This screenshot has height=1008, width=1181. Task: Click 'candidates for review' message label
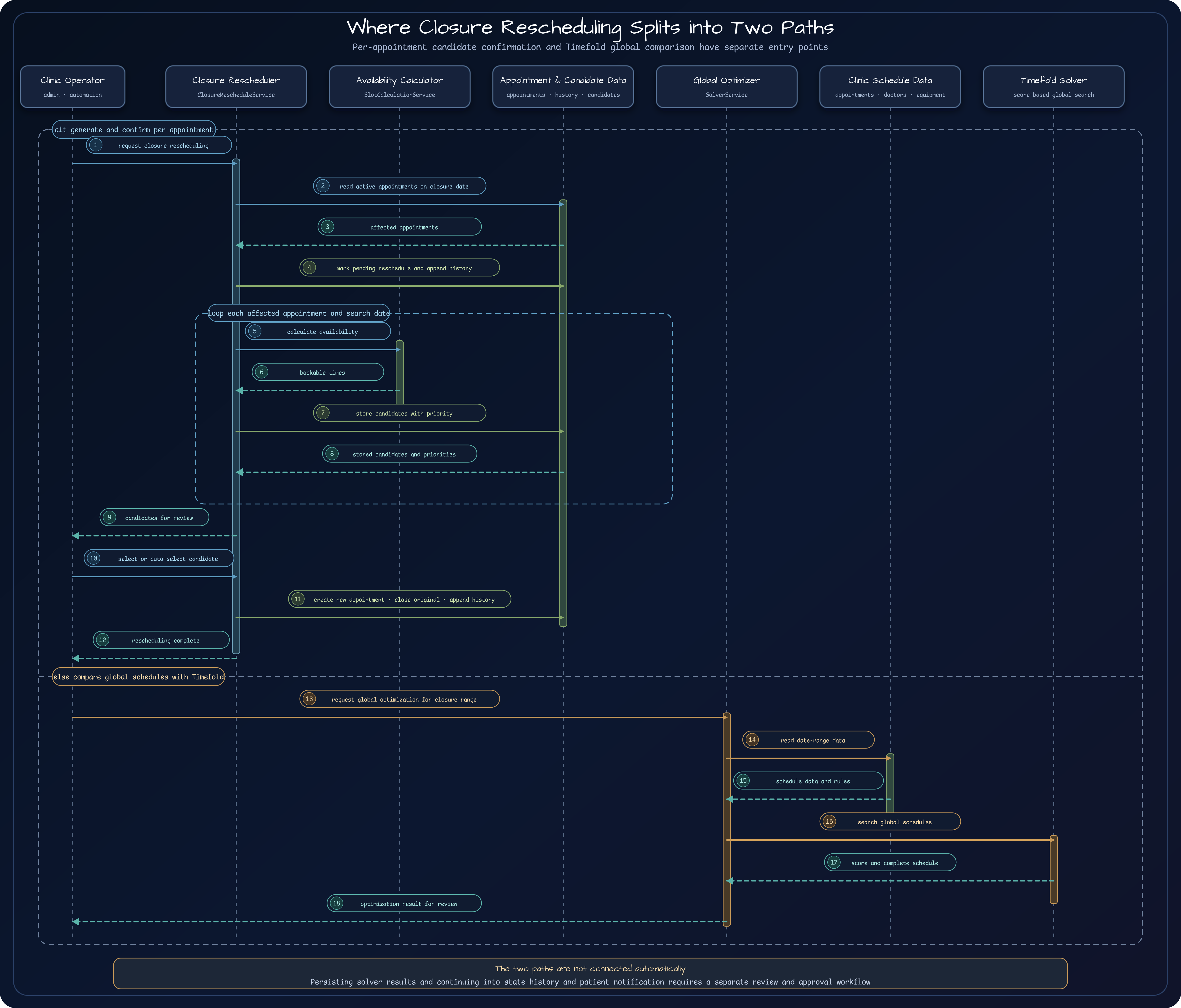coord(154,517)
